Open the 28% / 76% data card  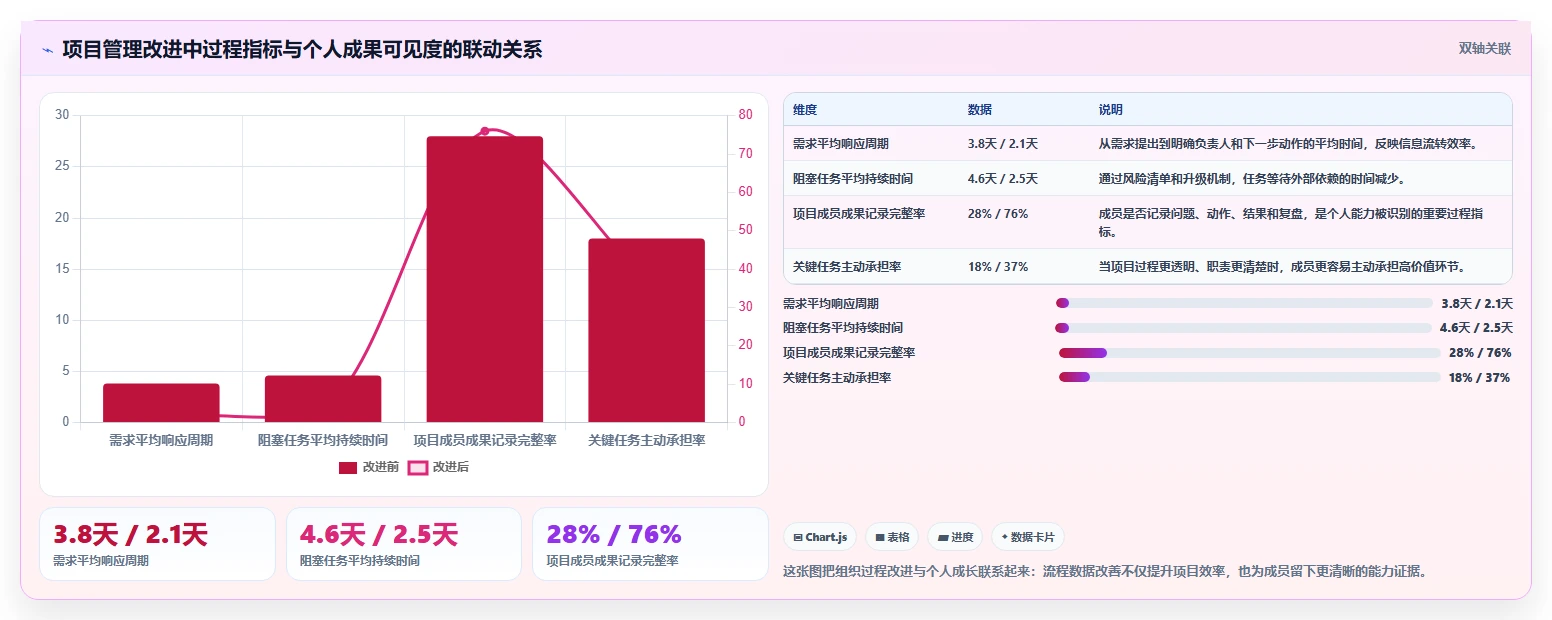tap(650, 544)
